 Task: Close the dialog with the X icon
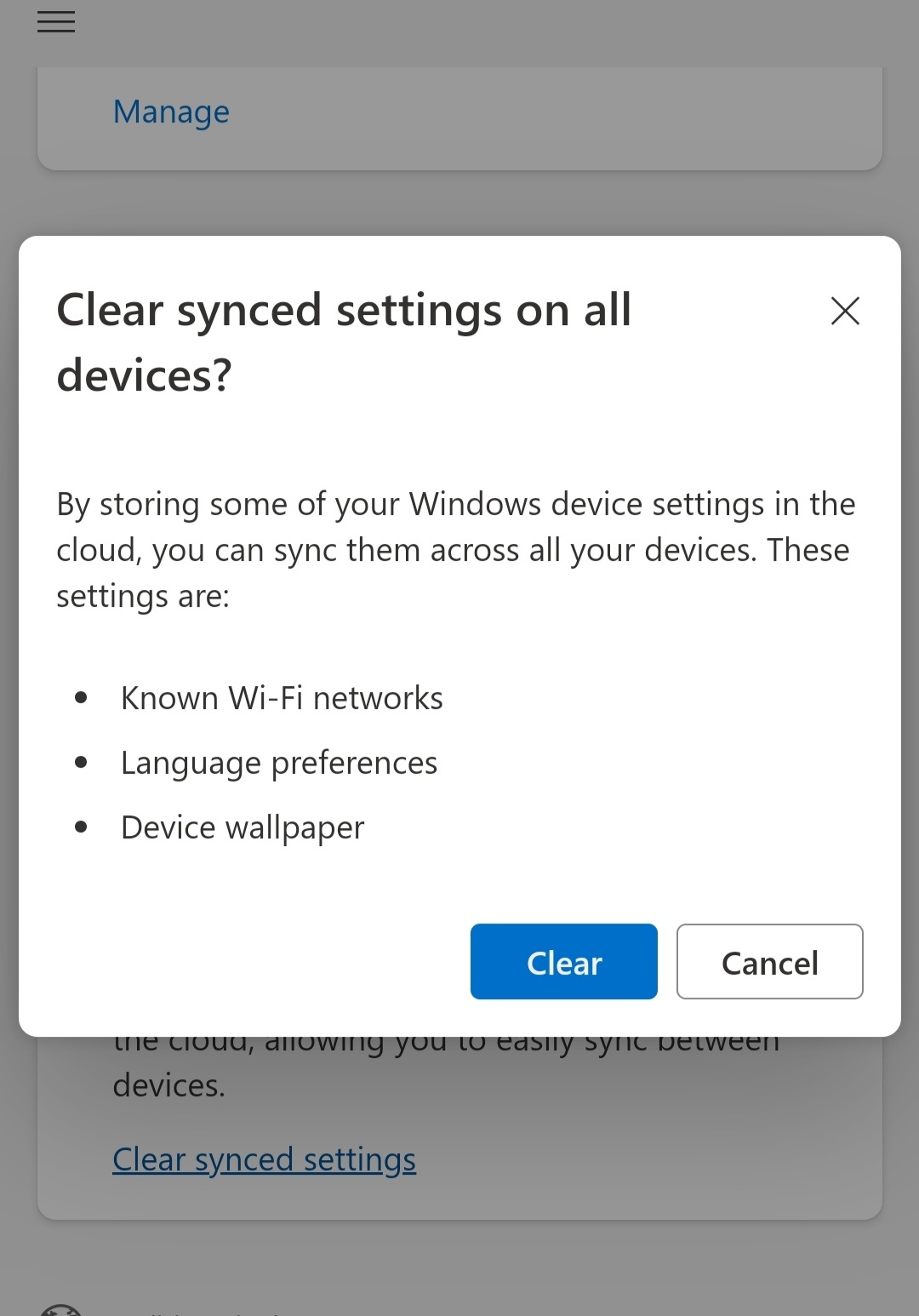tap(845, 311)
